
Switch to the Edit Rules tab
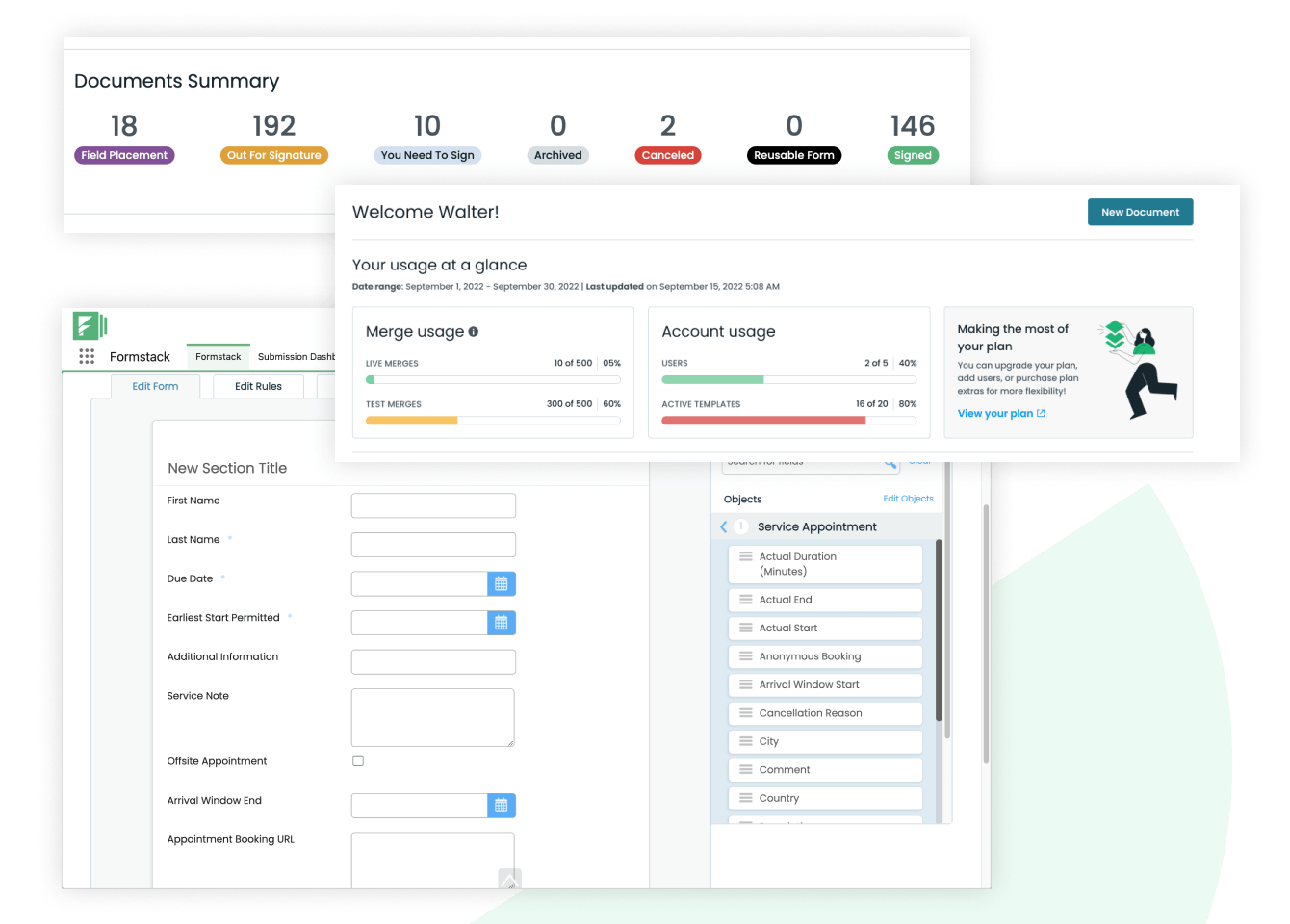coord(258,386)
